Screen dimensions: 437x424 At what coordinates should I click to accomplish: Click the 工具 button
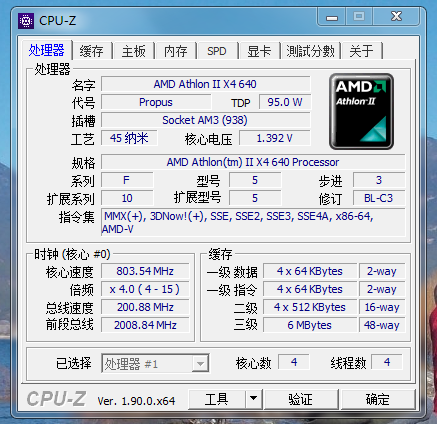pos(217,399)
